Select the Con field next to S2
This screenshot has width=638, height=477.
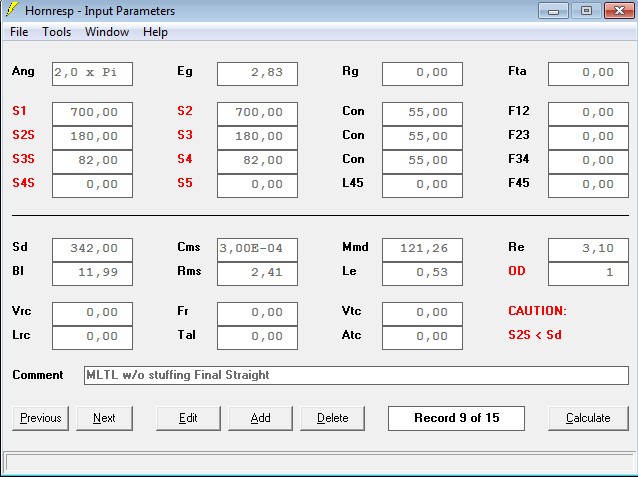(x=422, y=114)
